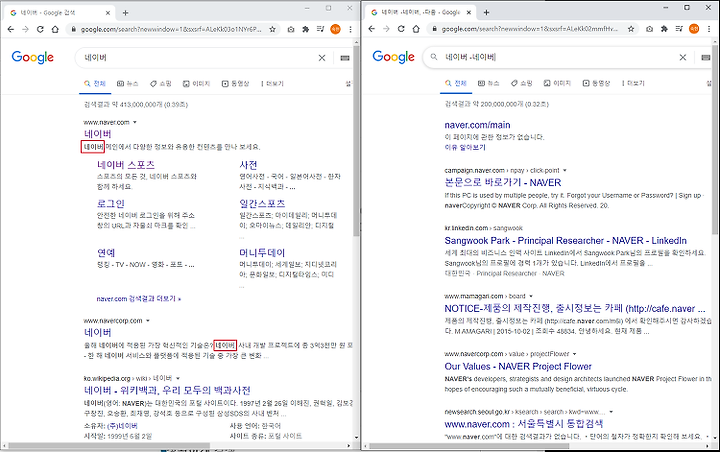Click horizontal scrollbar thumb in right window
Viewport: 720px width, 452px height.
pyautogui.click(x=469, y=446)
